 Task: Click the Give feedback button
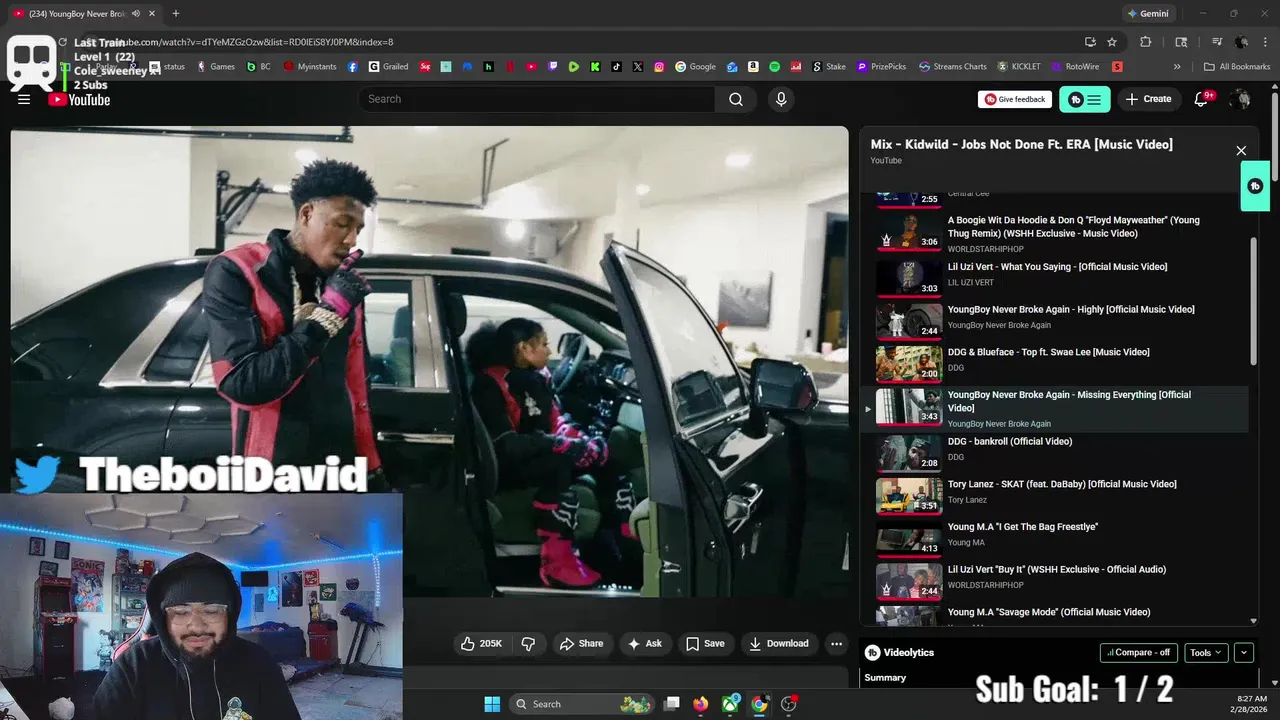1014,99
